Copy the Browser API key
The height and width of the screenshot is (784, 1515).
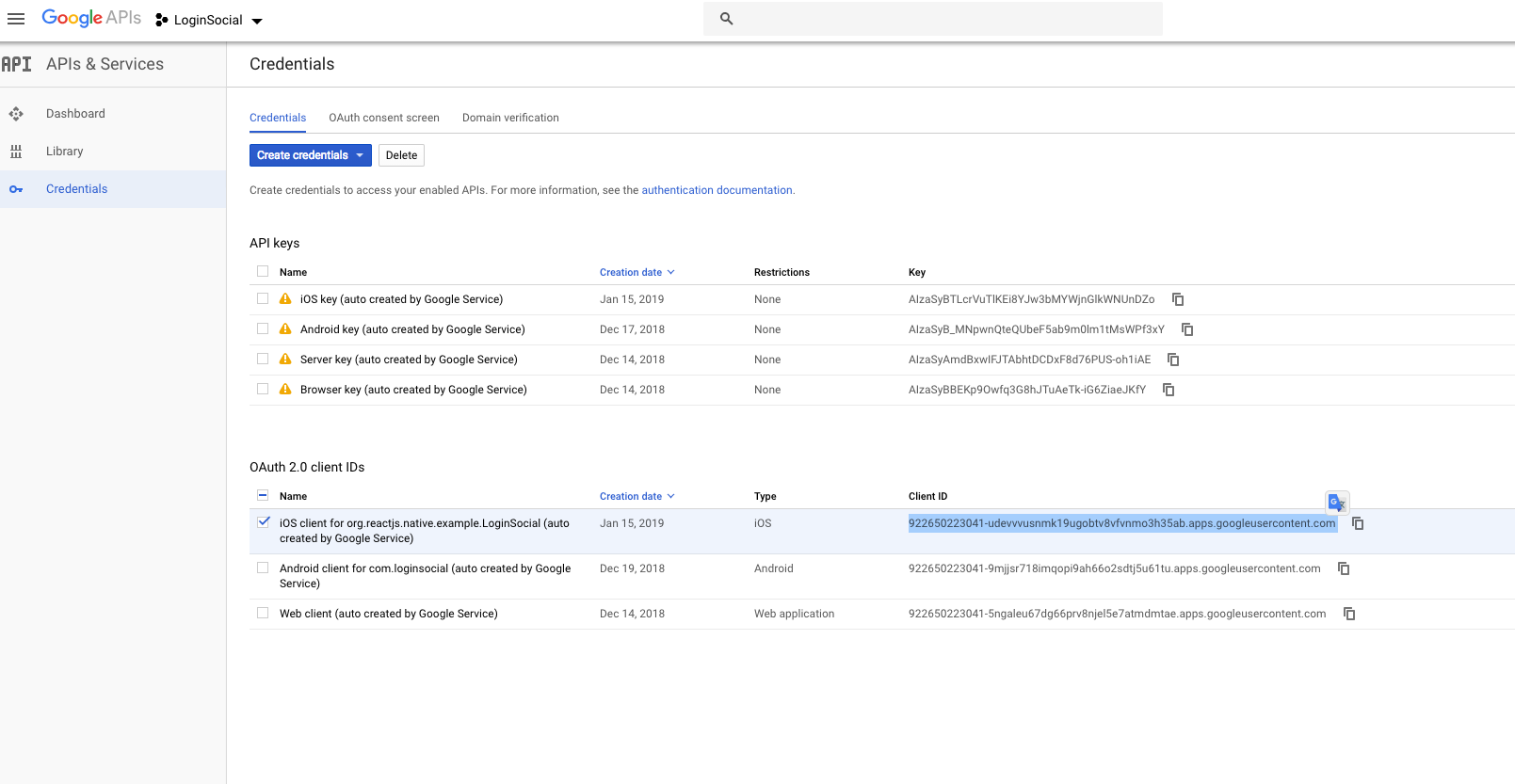click(x=1168, y=390)
